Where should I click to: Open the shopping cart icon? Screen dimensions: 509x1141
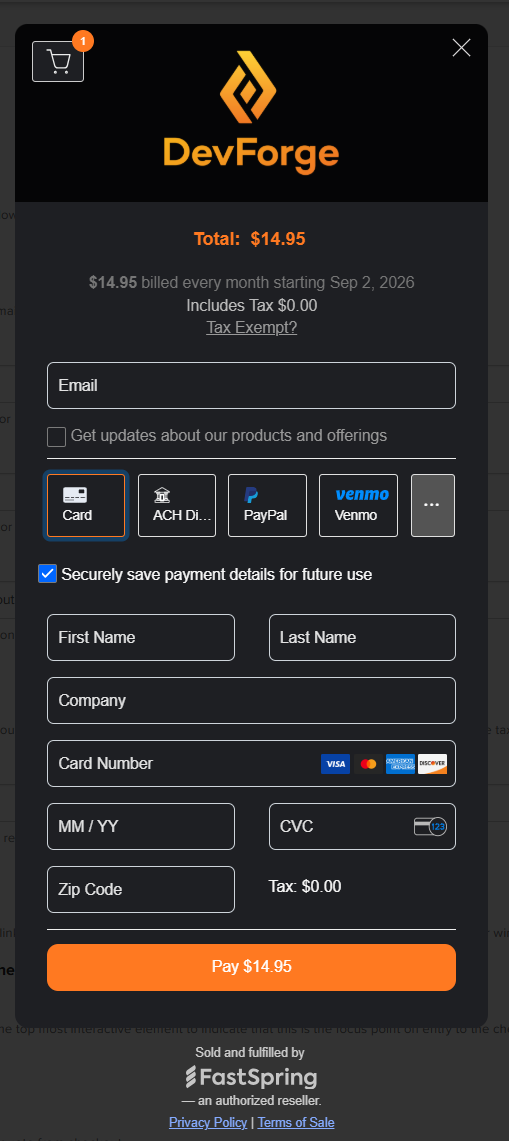point(58,61)
